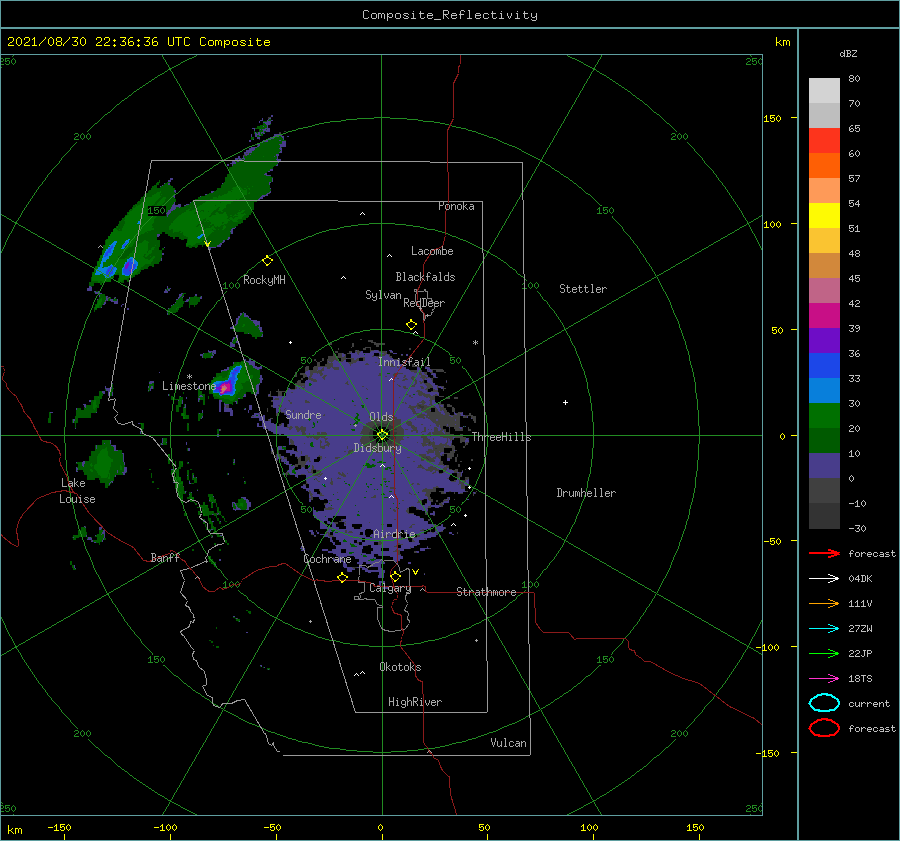This screenshot has width=900, height=841.
Task: Click the yellow diamond marker near Cochrane
Action: pyautogui.click(x=343, y=578)
